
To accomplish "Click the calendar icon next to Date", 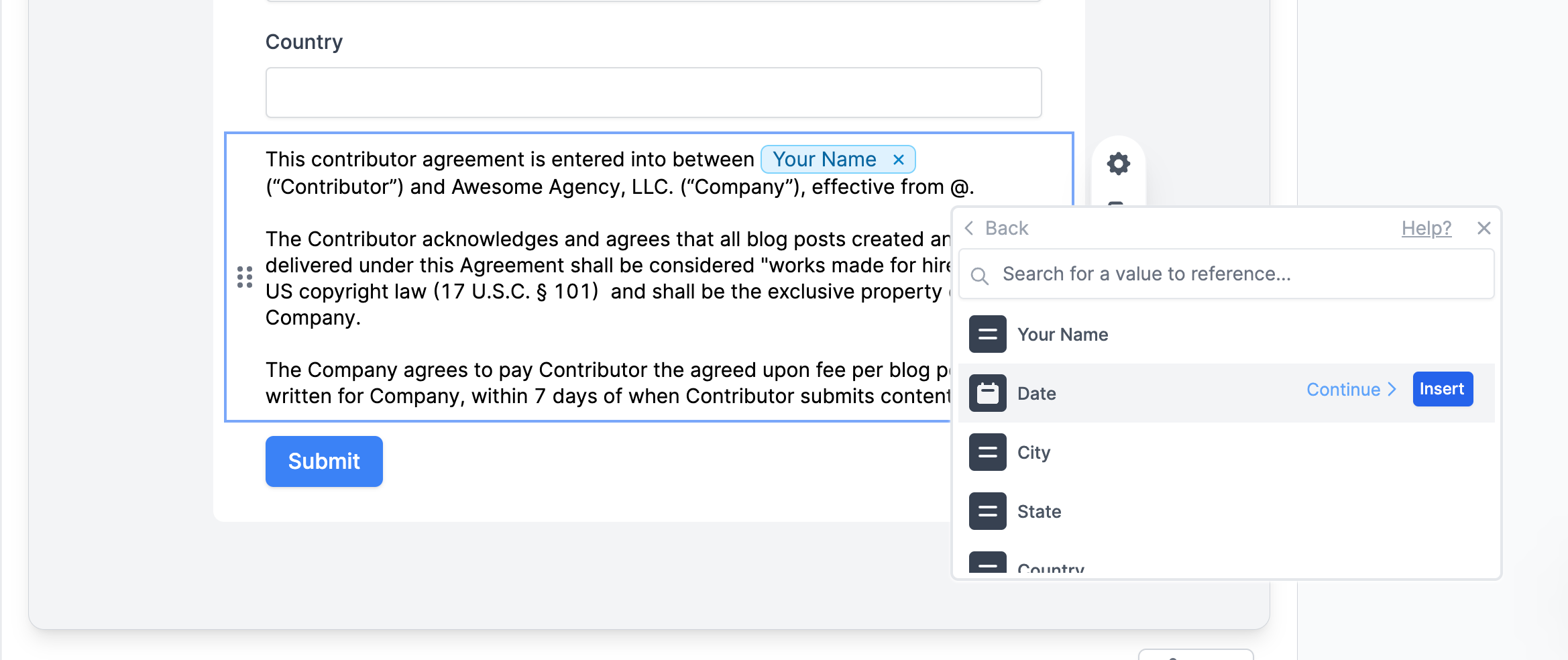I will 987,393.
